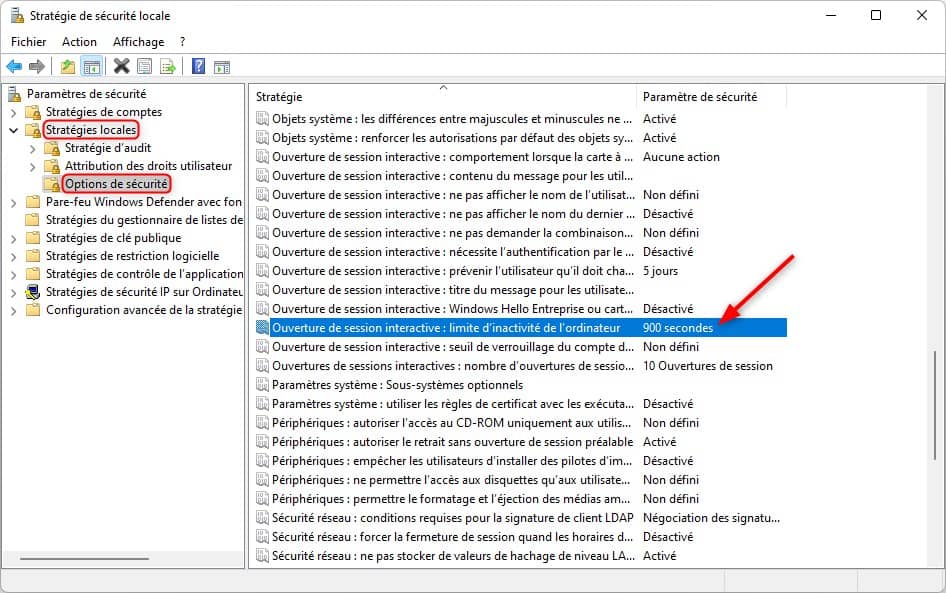Expand Configuration avancée de la stratégie node
This screenshot has width=946, height=593.
(14, 311)
